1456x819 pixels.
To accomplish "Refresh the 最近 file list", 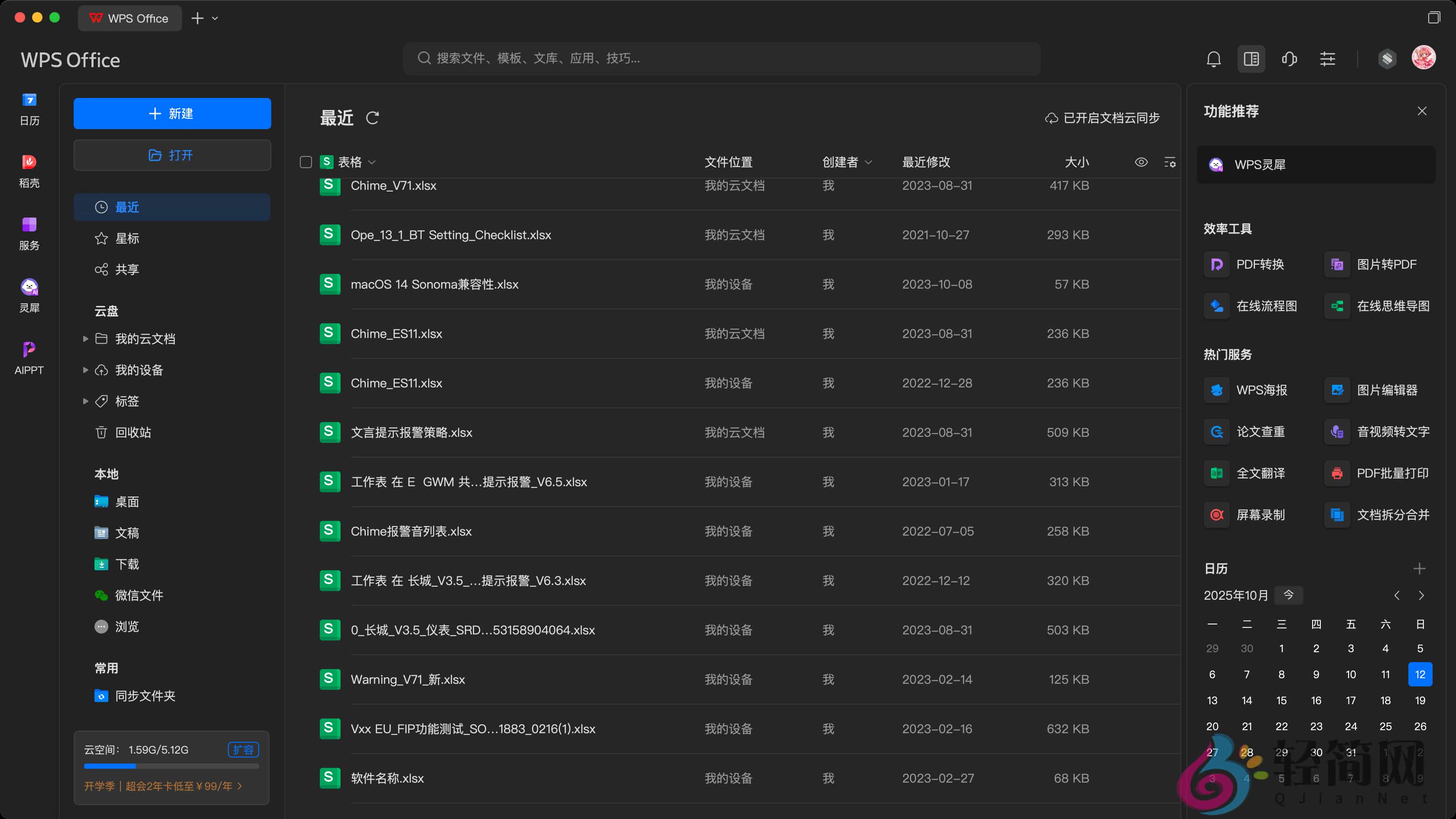I will [x=372, y=118].
